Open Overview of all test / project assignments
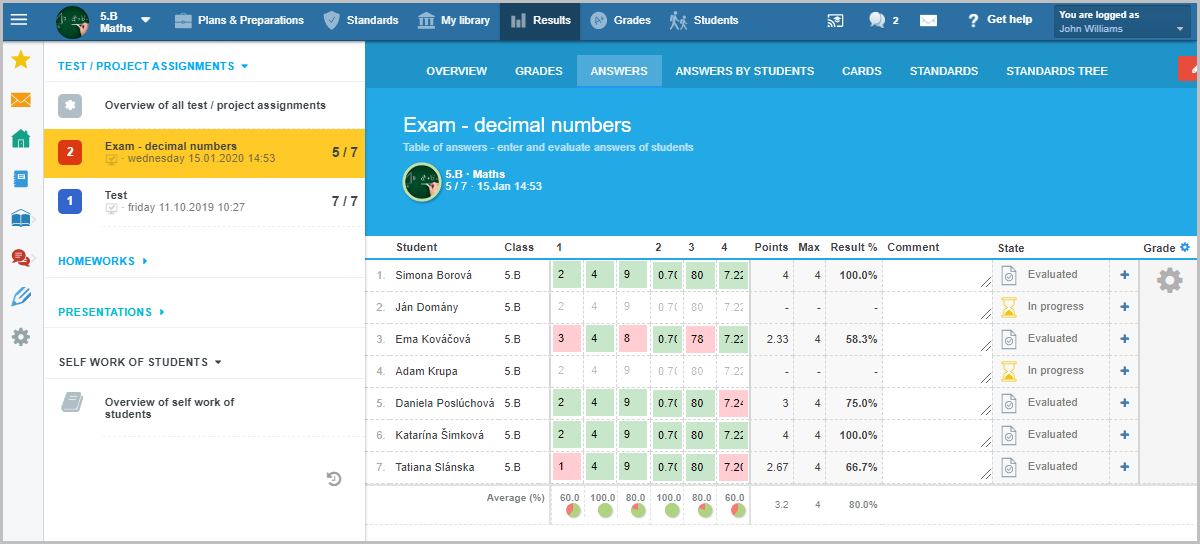Viewport: 1200px width, 544px height. [215, 105]
